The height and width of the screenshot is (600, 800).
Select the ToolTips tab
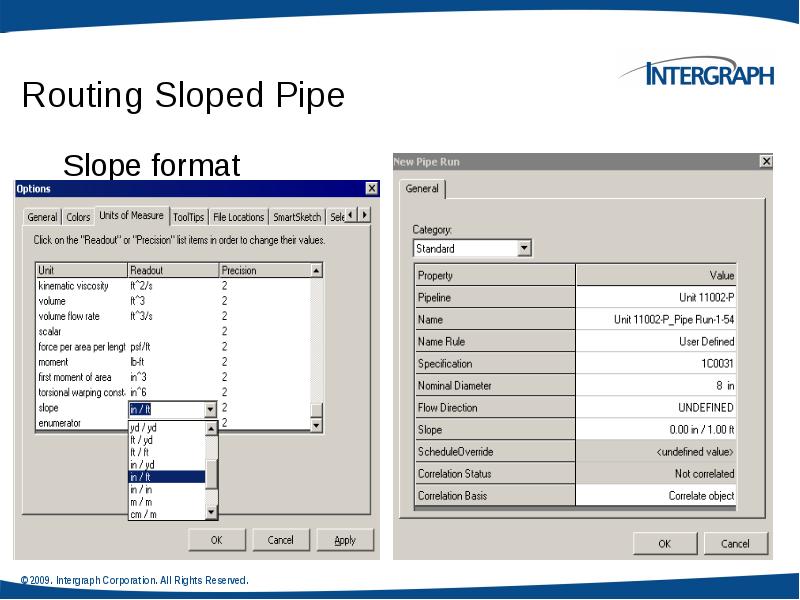click(188, 217)
